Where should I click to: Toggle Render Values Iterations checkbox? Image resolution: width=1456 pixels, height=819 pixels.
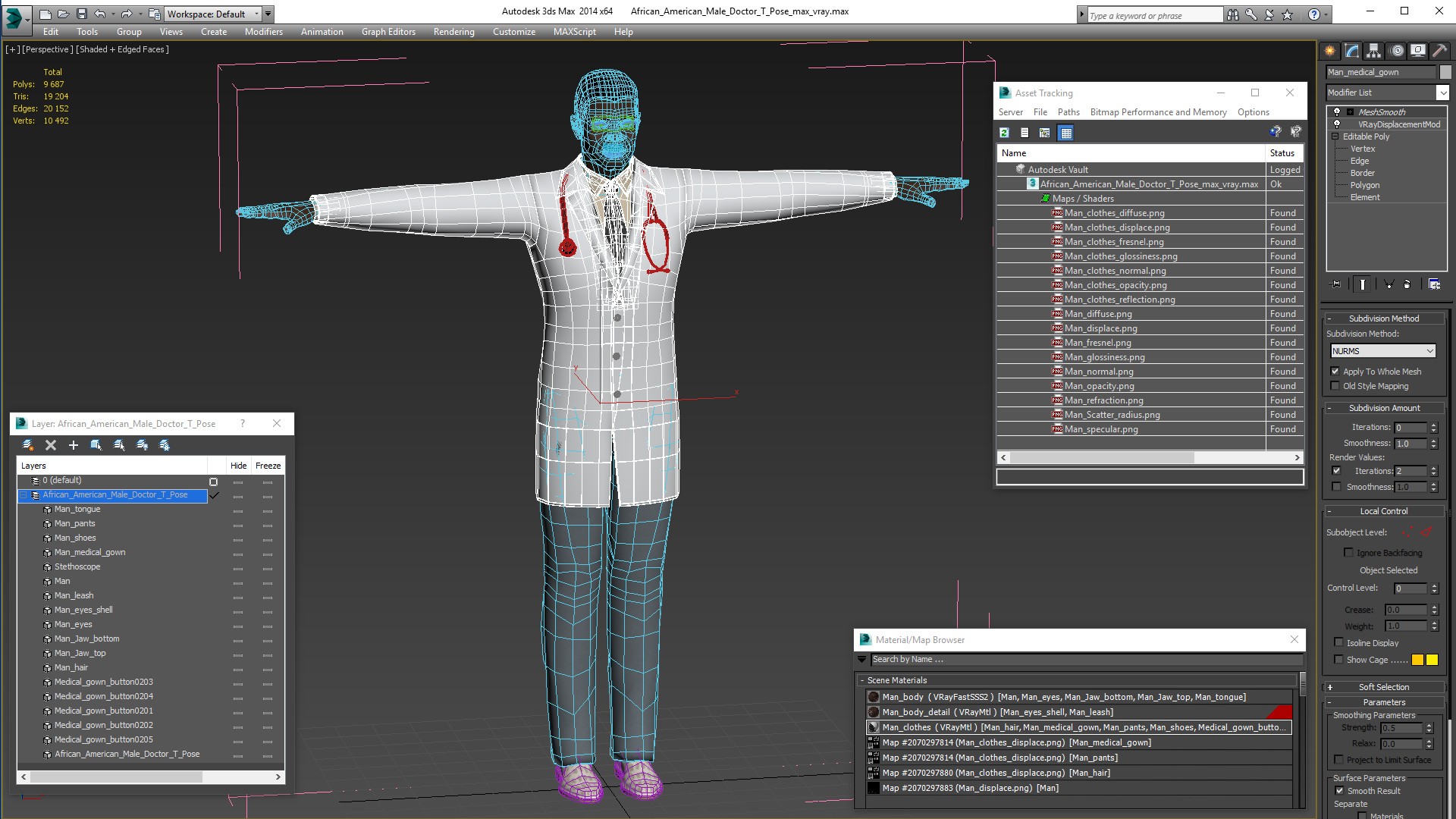1336,471
